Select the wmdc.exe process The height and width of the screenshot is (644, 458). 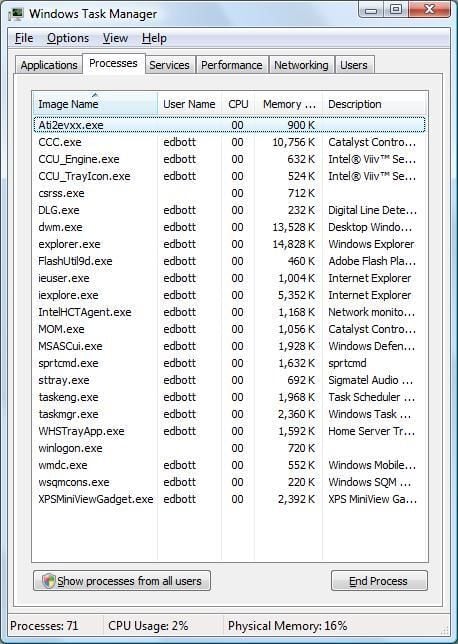tap(229, 465)
